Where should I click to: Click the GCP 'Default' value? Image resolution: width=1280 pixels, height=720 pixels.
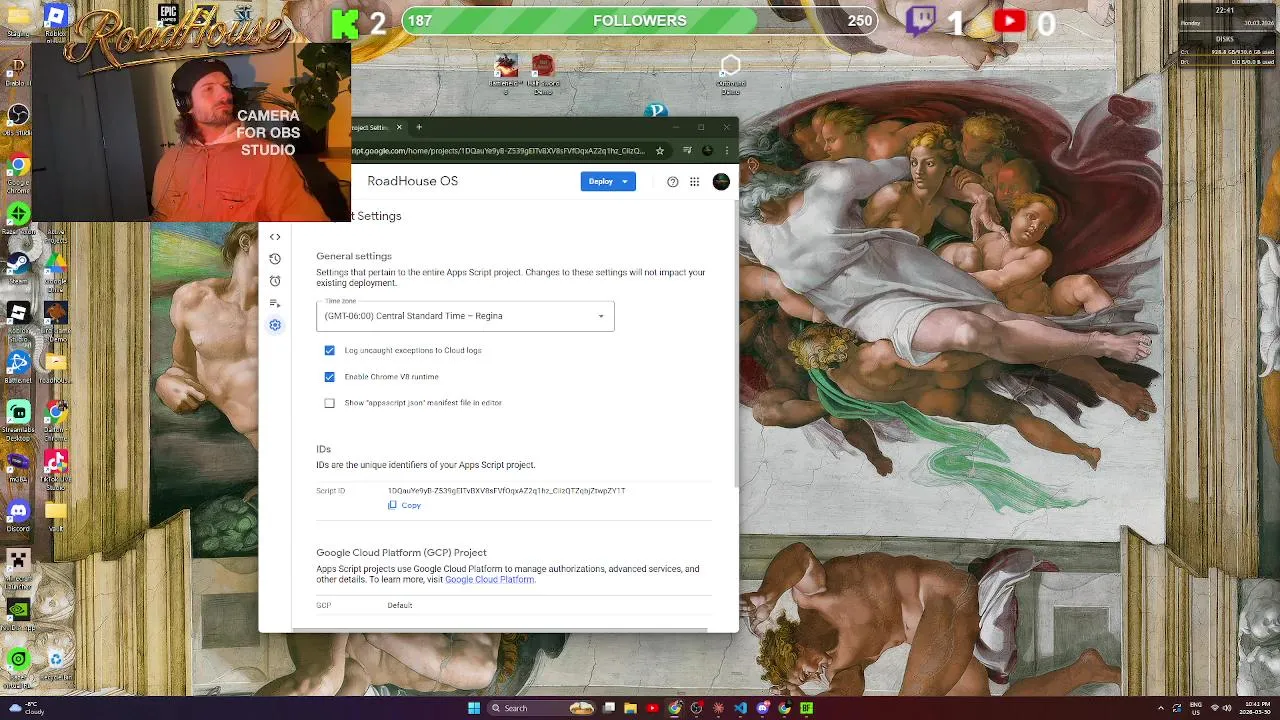(x=399, y=606)
